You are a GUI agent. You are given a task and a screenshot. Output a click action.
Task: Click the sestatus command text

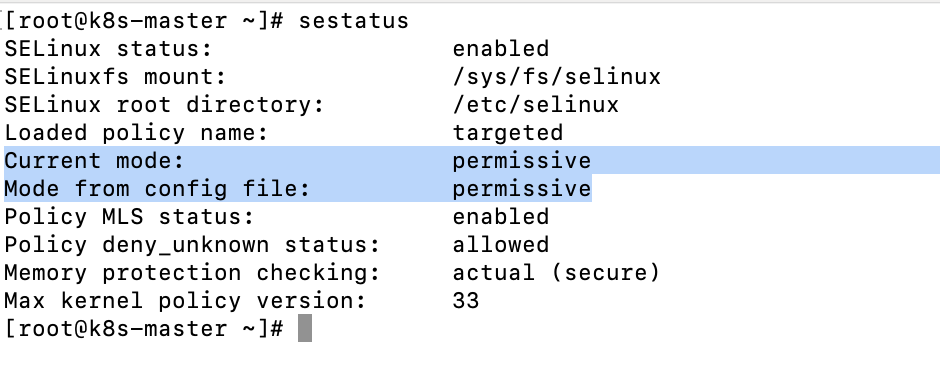click(354, 21)
